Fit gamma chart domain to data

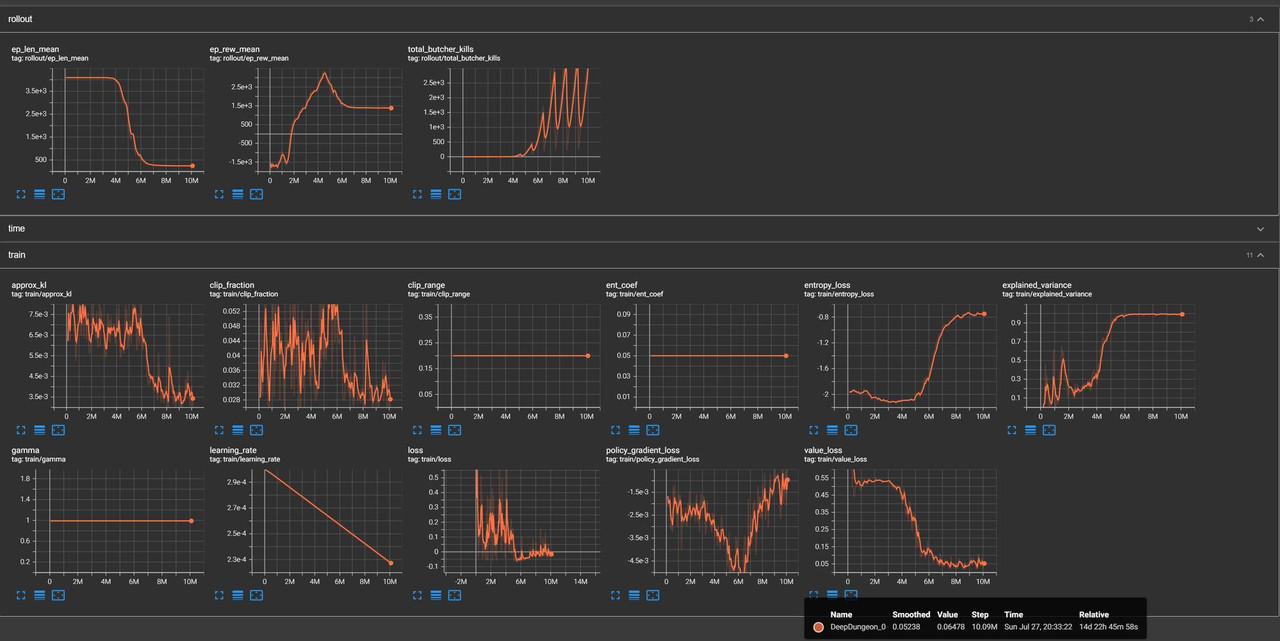(58, 595)
